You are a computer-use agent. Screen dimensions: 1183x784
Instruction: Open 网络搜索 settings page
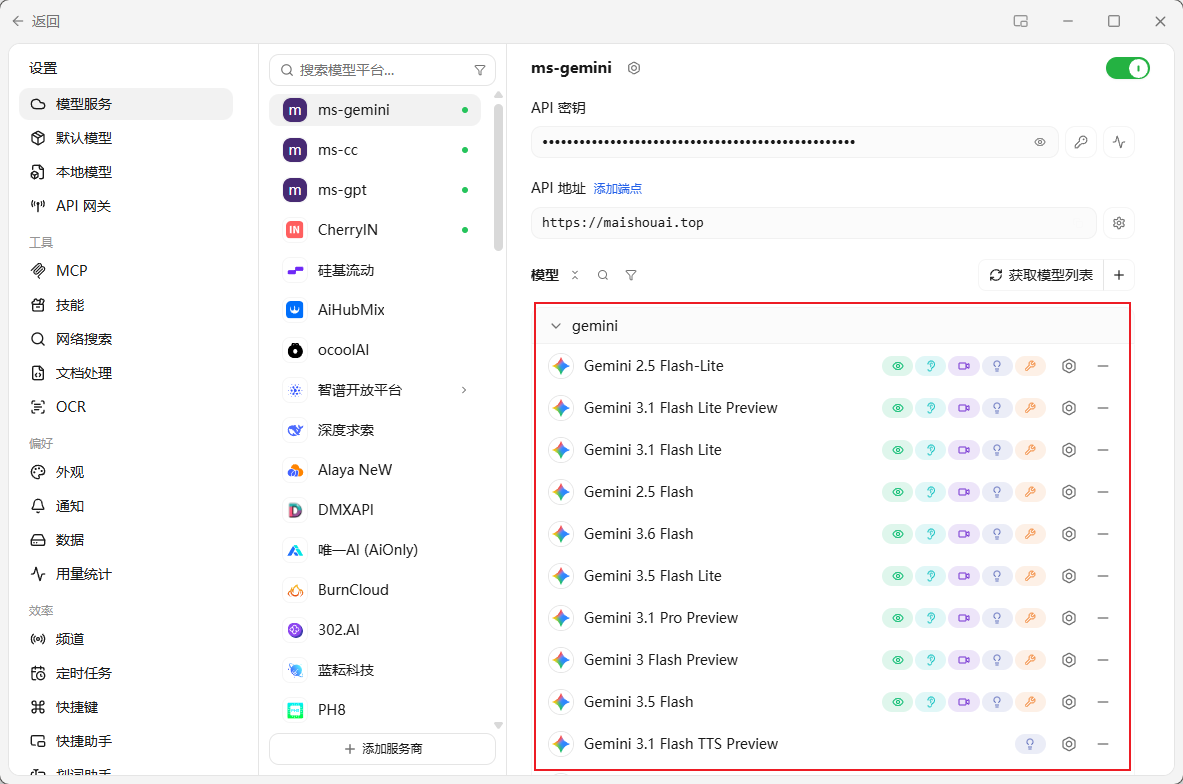(126, 339)
